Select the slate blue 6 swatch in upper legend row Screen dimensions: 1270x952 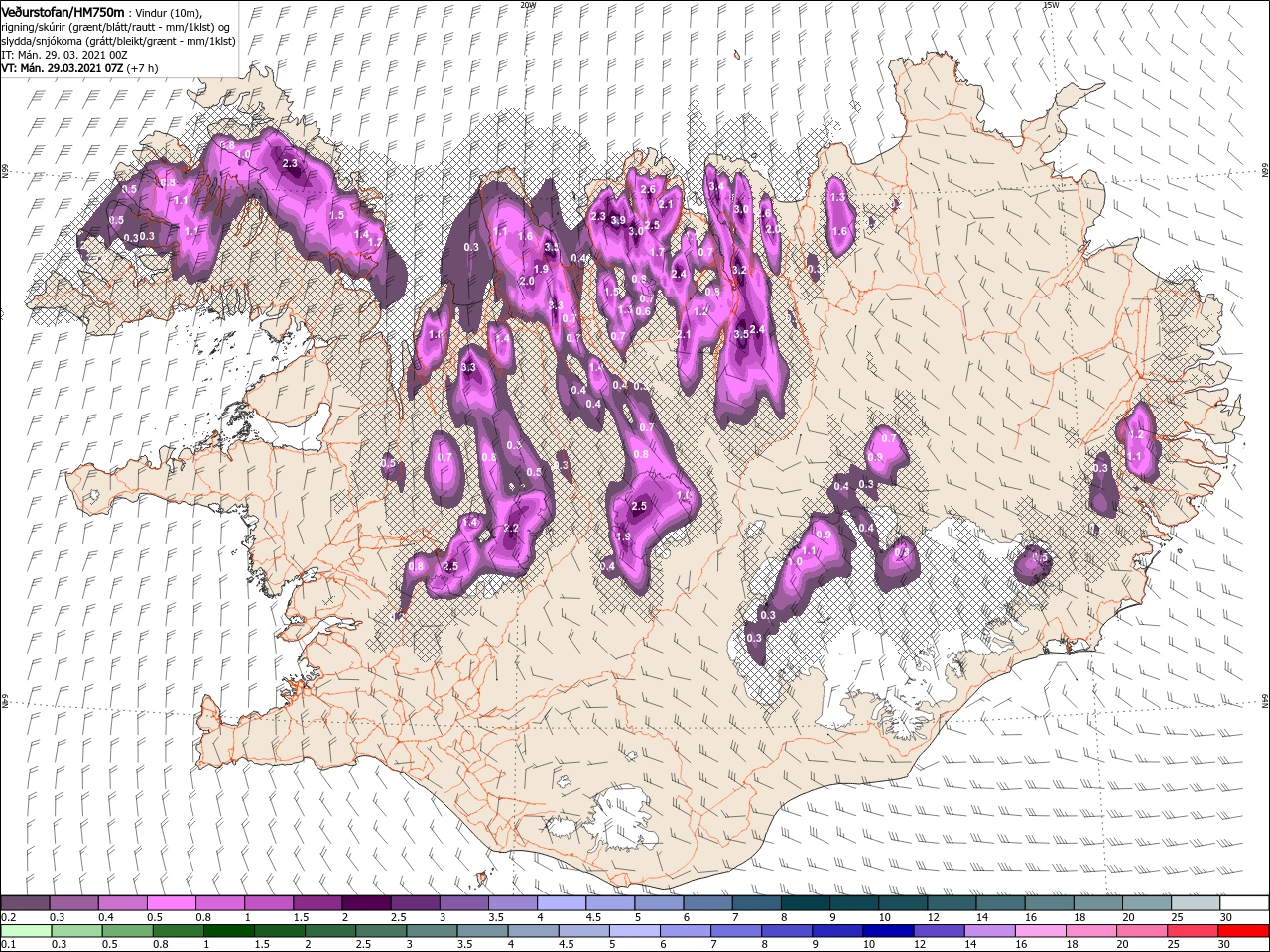pos(707,903)
